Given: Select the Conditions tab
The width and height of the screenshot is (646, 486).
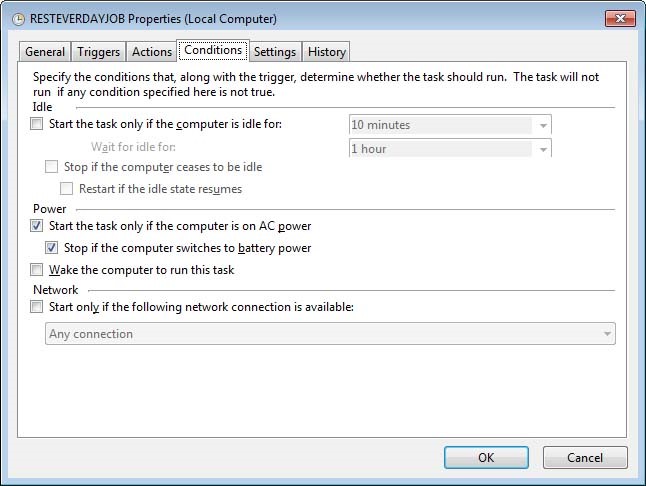Looking at the screenshot, I should click(x=212, y=50).
